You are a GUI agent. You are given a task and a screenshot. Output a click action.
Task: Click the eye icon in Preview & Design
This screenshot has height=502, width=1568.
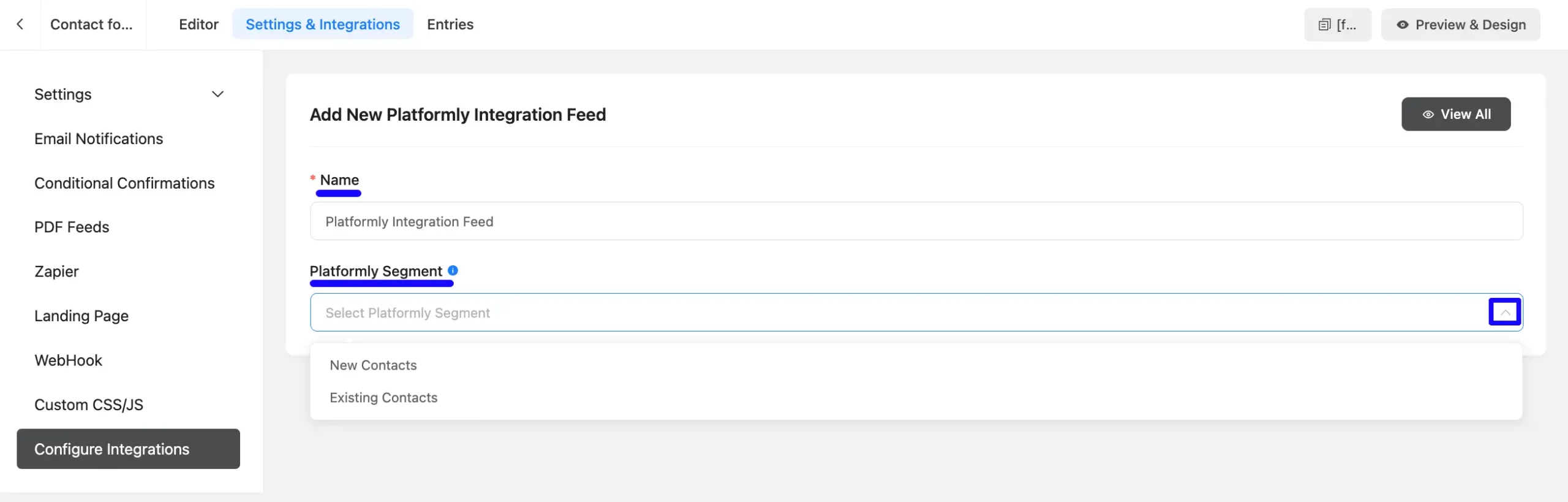pyautogui.click(x=1403, y=25)
